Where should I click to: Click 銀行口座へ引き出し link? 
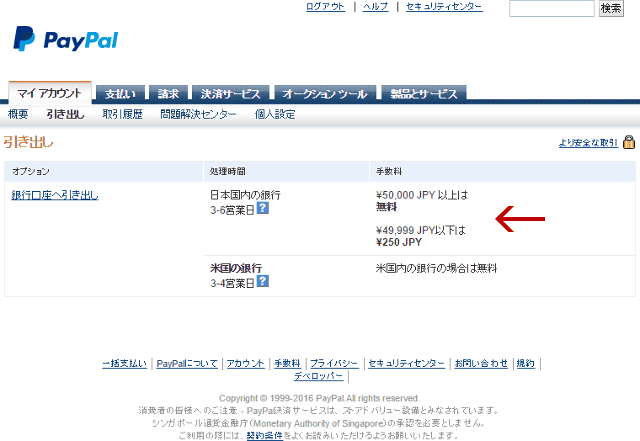pyautogui.click(x=55, y=195)
